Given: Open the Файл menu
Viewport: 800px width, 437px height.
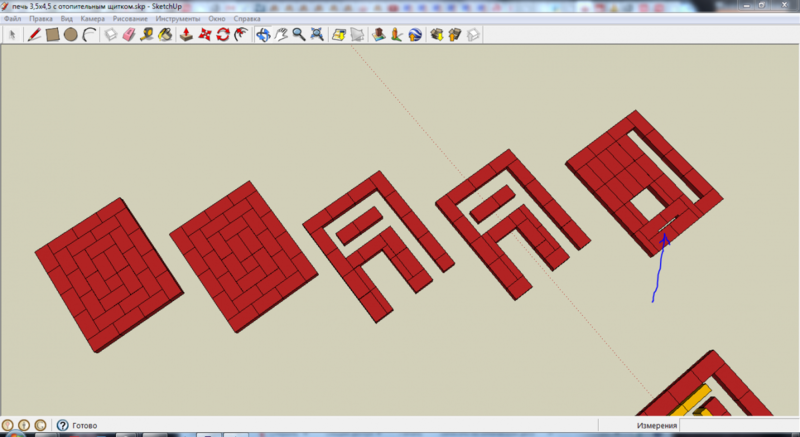Looking at the screenshot, I should click(x=13, y=19).
